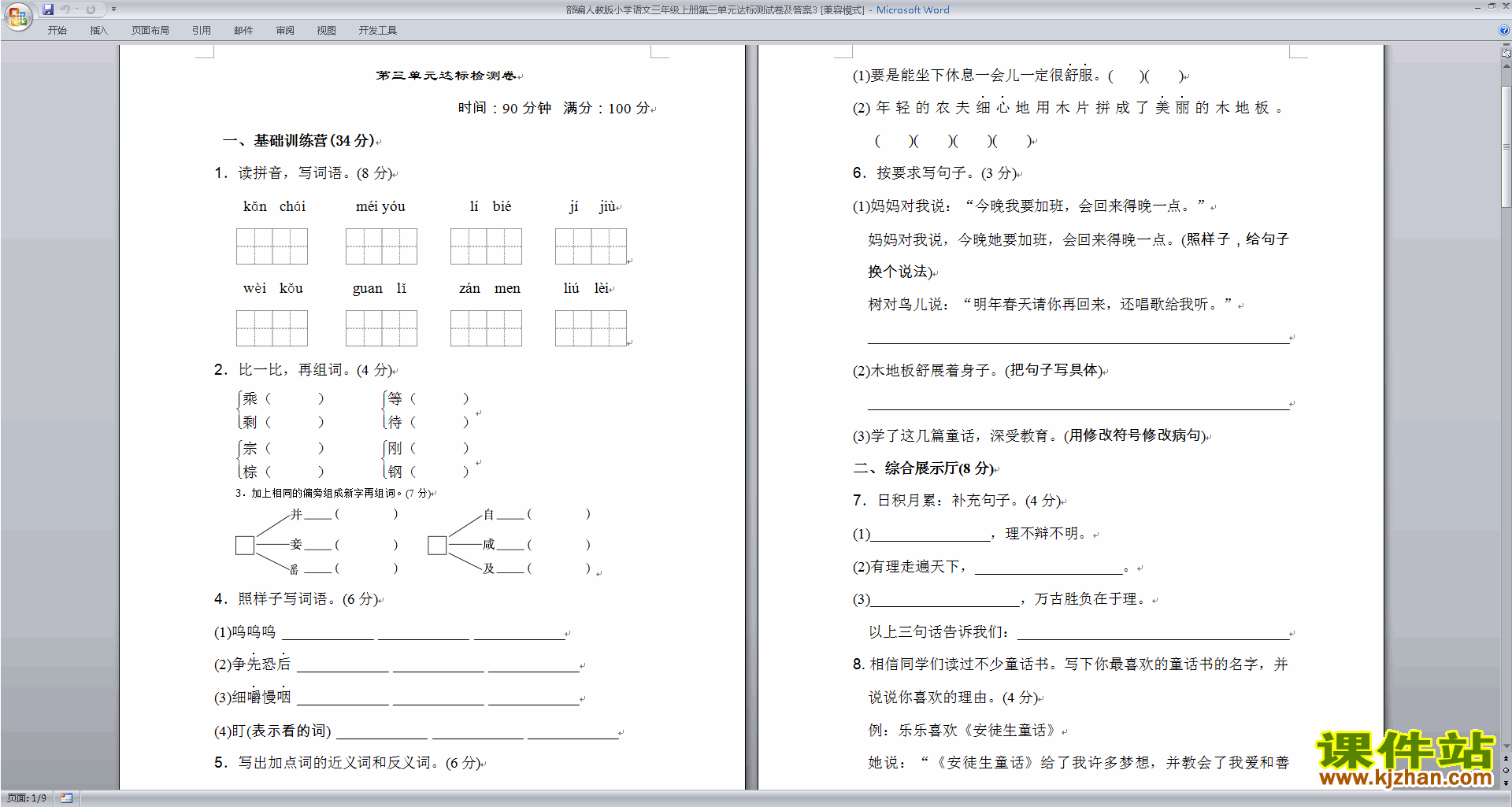This screenshot has height=807, width=1512.
Task: Click the writing grid under lí bié
Action: tap(486, 246)
